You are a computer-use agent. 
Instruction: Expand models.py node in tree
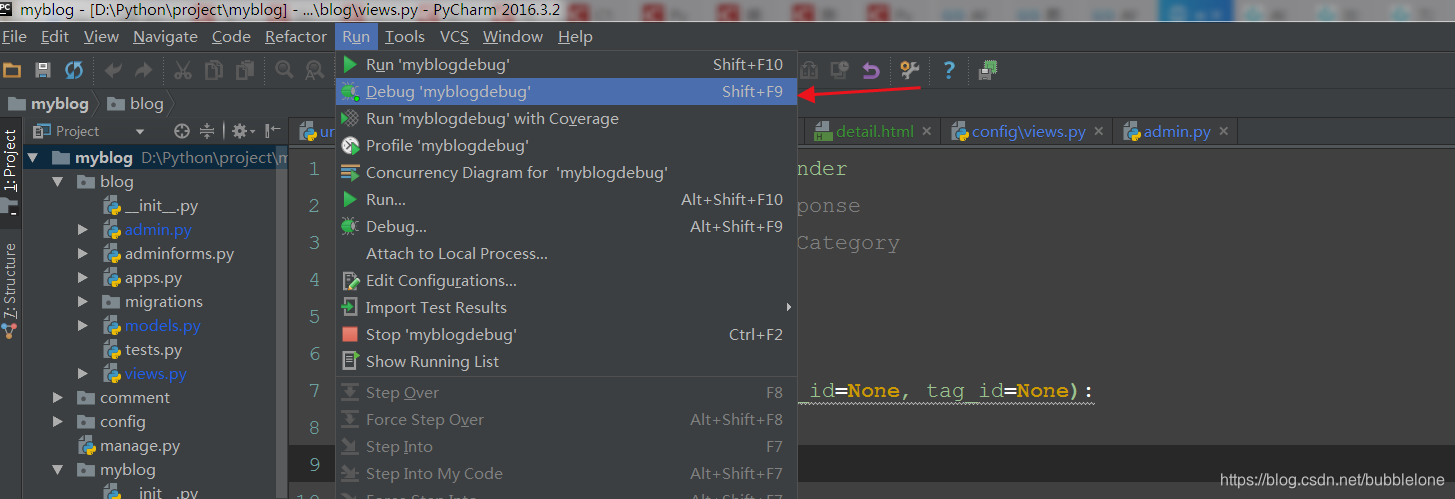tap(83, 326)
